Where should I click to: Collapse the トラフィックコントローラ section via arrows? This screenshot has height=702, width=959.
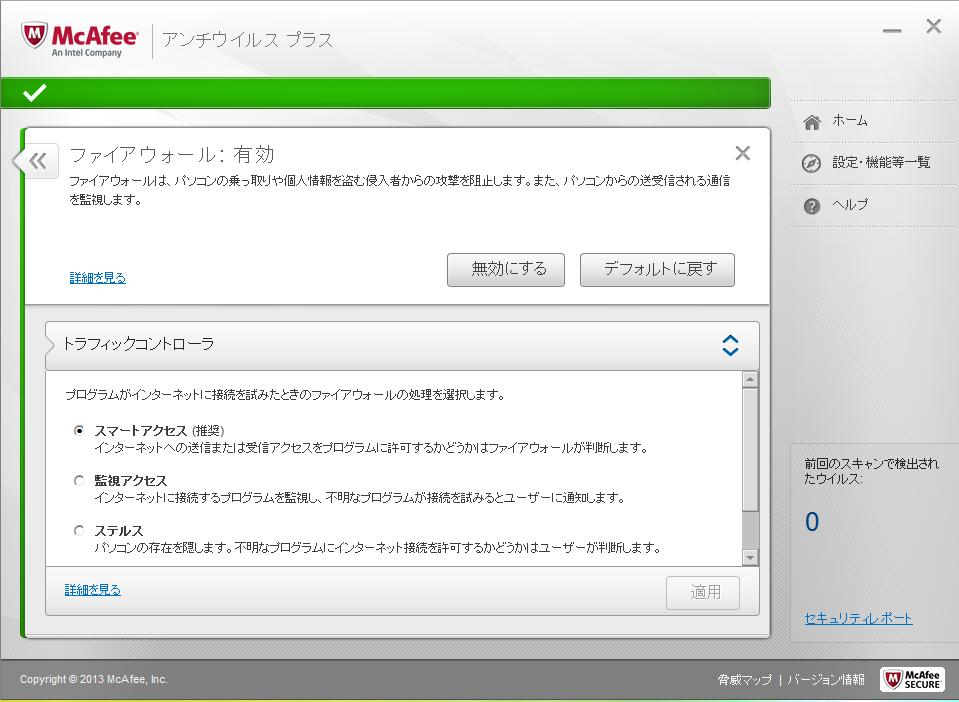(x=730, y=345)
